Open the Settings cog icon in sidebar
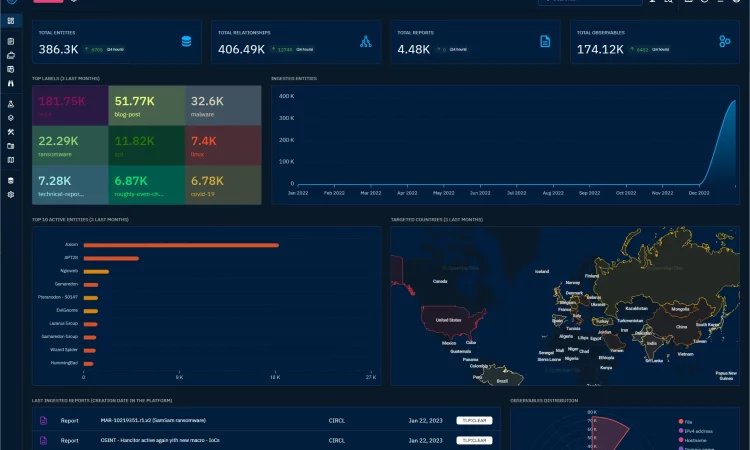This screenshot has height=450, width=750. click(x=11, y=195)
